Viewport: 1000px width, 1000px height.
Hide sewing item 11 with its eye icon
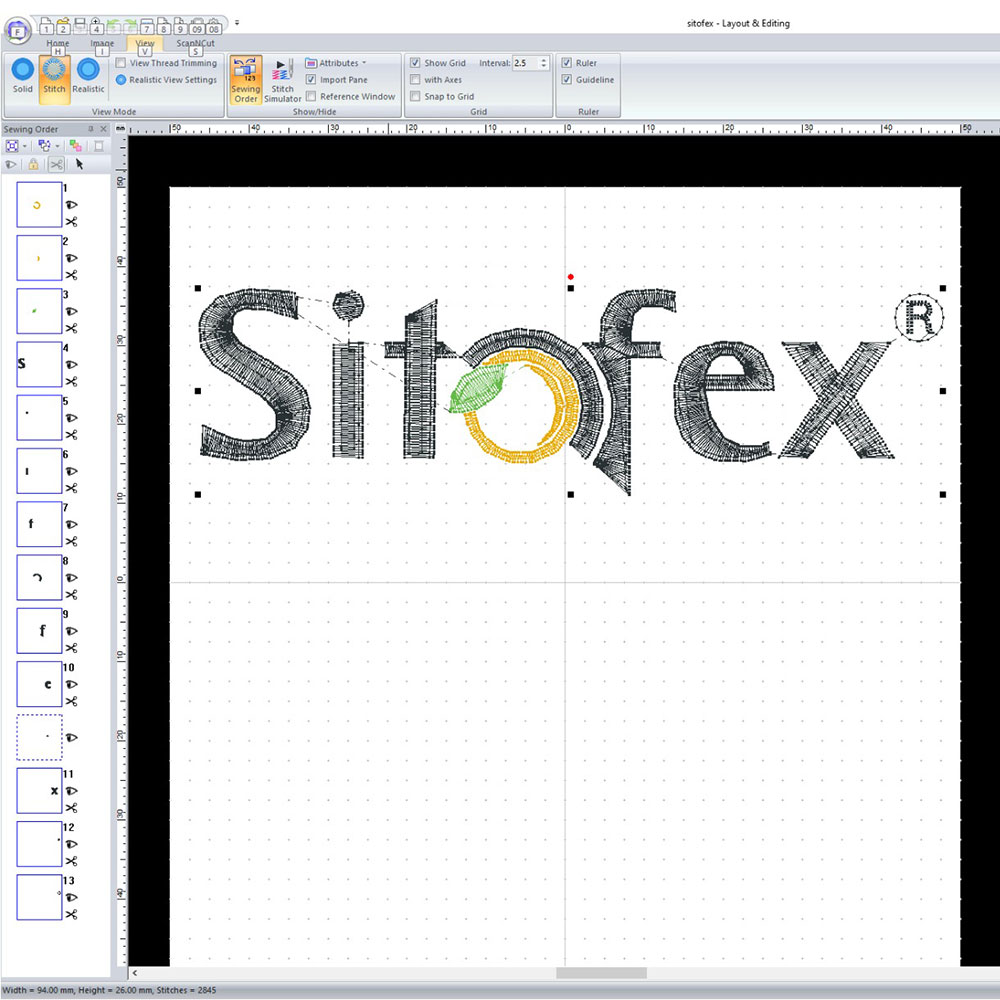tap(71, 791)
